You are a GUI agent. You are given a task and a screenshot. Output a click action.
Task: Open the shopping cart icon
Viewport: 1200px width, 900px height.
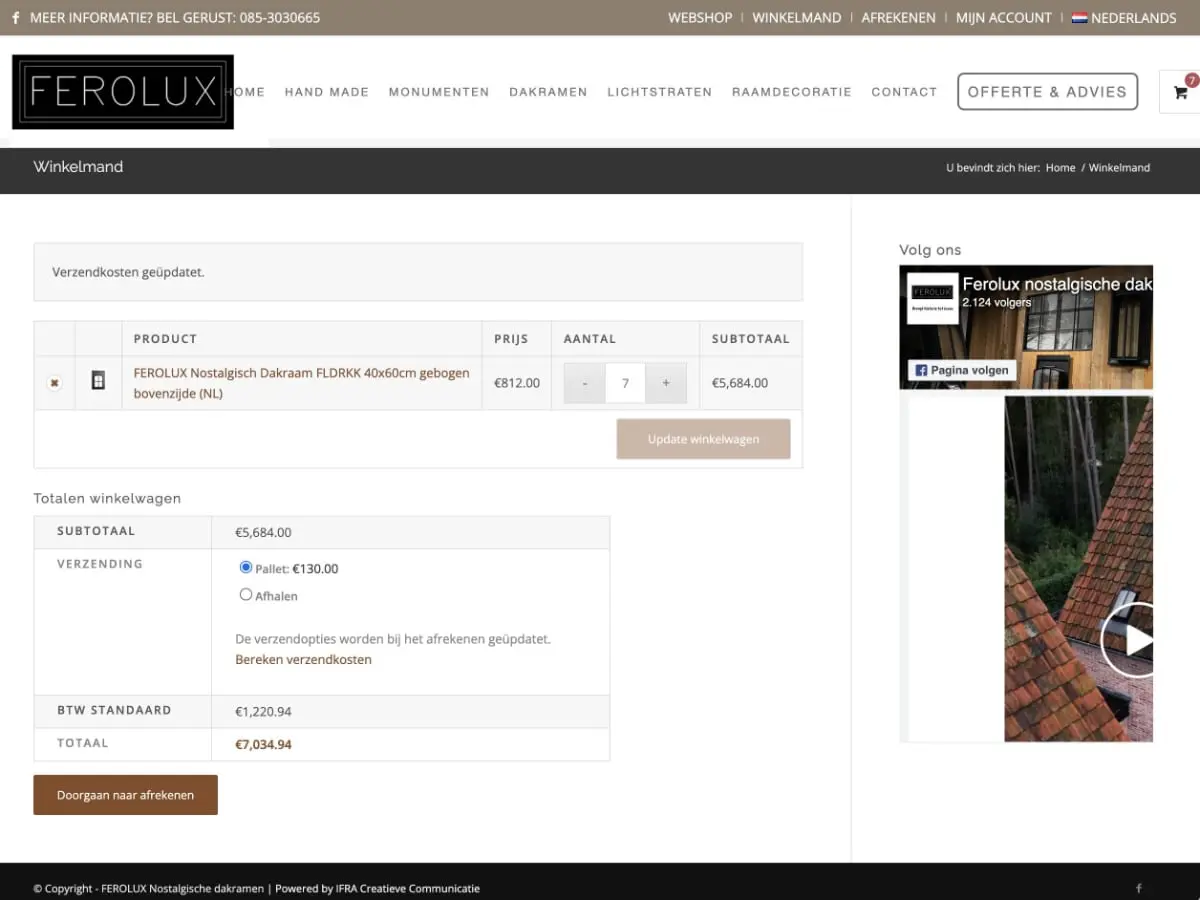(1180, 92)
